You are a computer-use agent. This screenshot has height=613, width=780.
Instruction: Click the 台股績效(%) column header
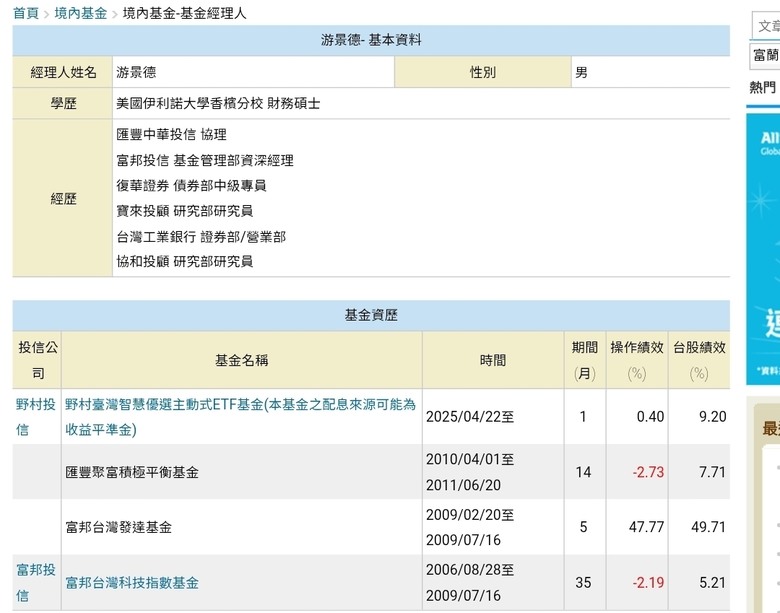pyautogui.click(x=699, y=360)
